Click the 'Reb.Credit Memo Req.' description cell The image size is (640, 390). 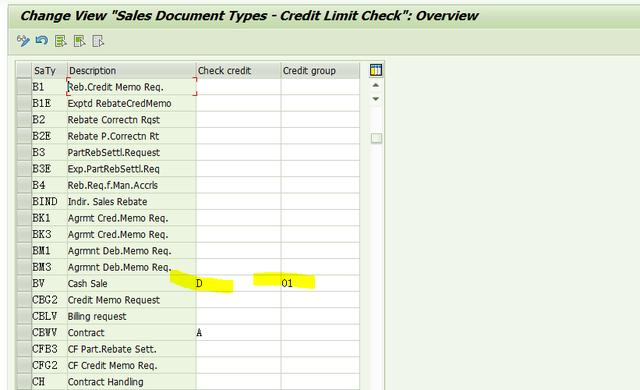131,87
